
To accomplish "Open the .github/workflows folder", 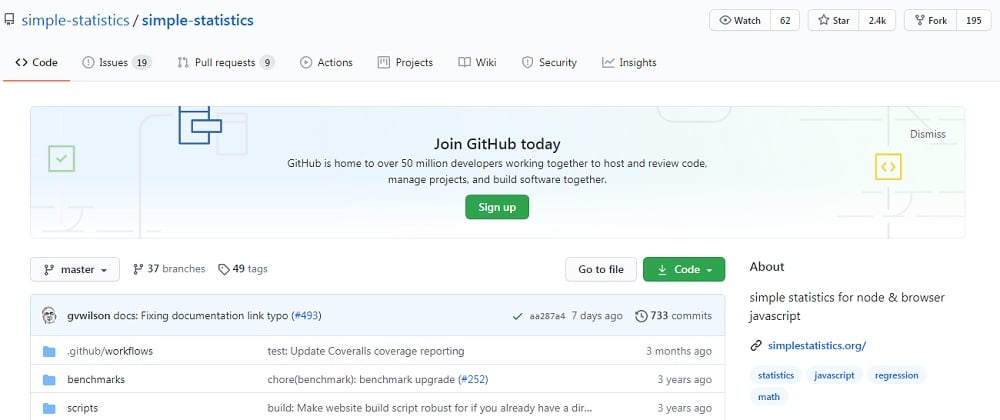I will pos(110,351).
